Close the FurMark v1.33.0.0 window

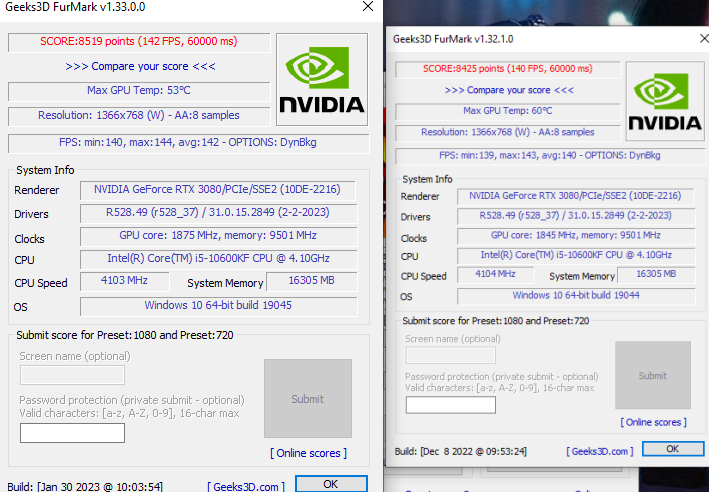pos(368,6)
